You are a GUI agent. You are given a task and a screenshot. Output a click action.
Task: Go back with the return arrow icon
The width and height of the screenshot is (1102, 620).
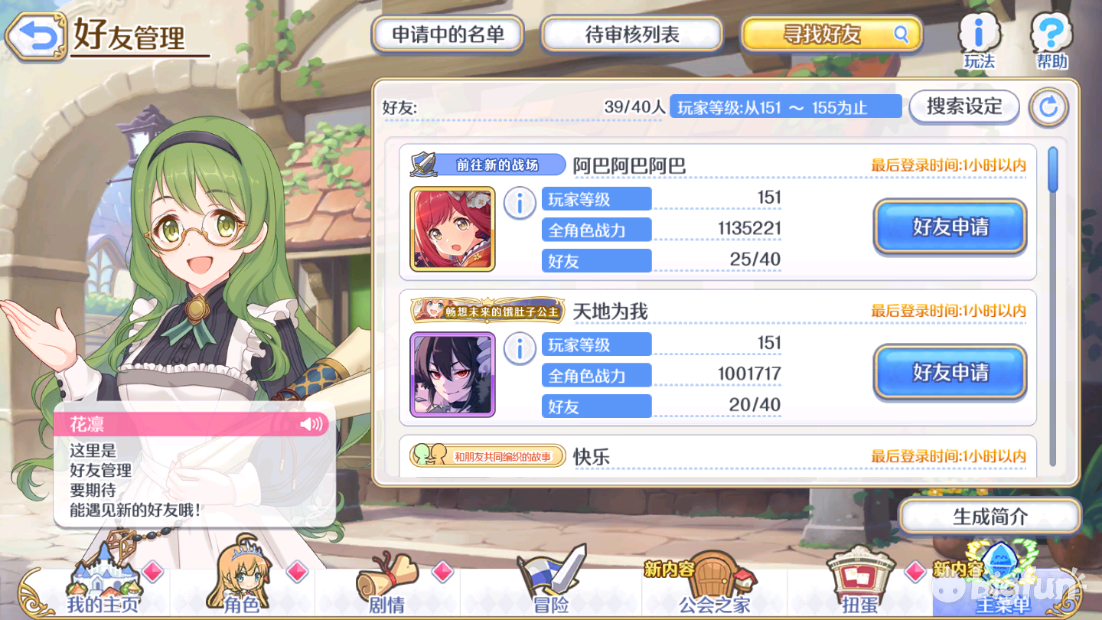point(37,35)
